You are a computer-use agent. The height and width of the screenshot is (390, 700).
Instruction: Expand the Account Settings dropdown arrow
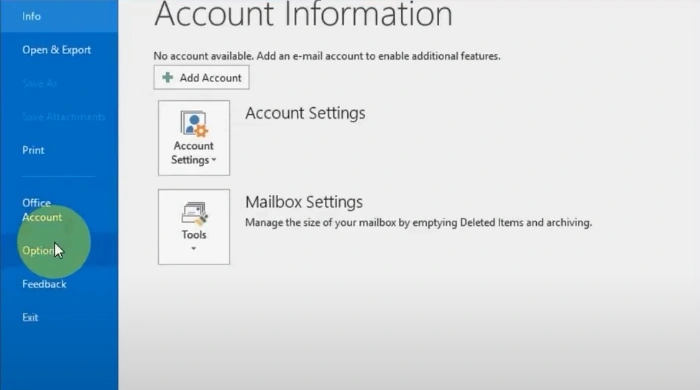tap(214, 160)
